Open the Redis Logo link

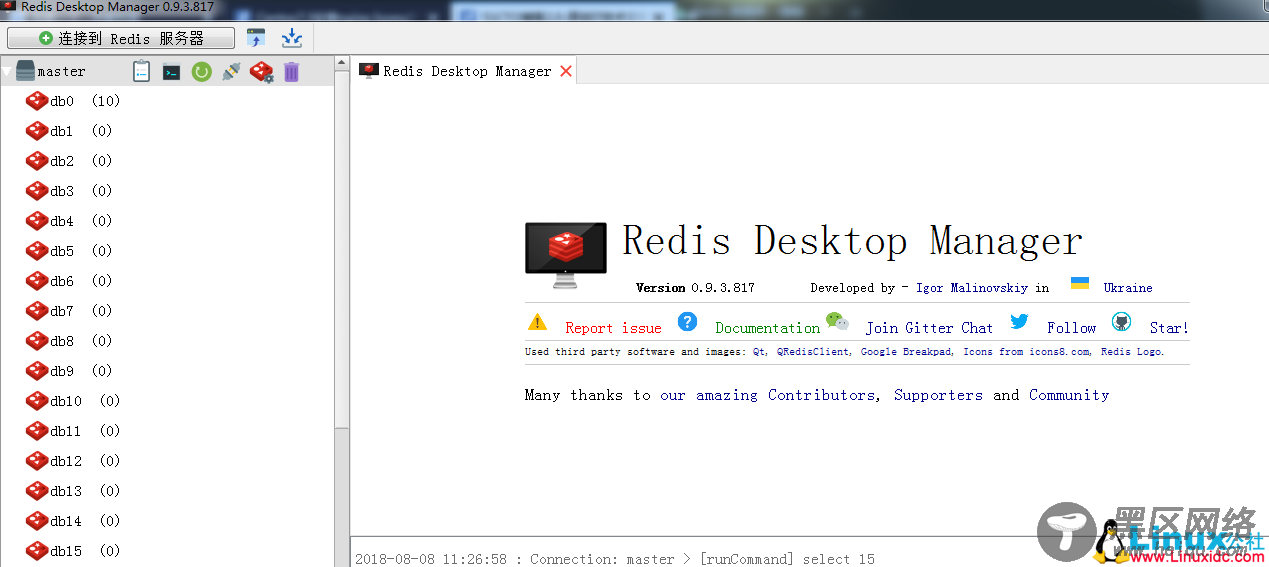click(x=1132, y=352)
